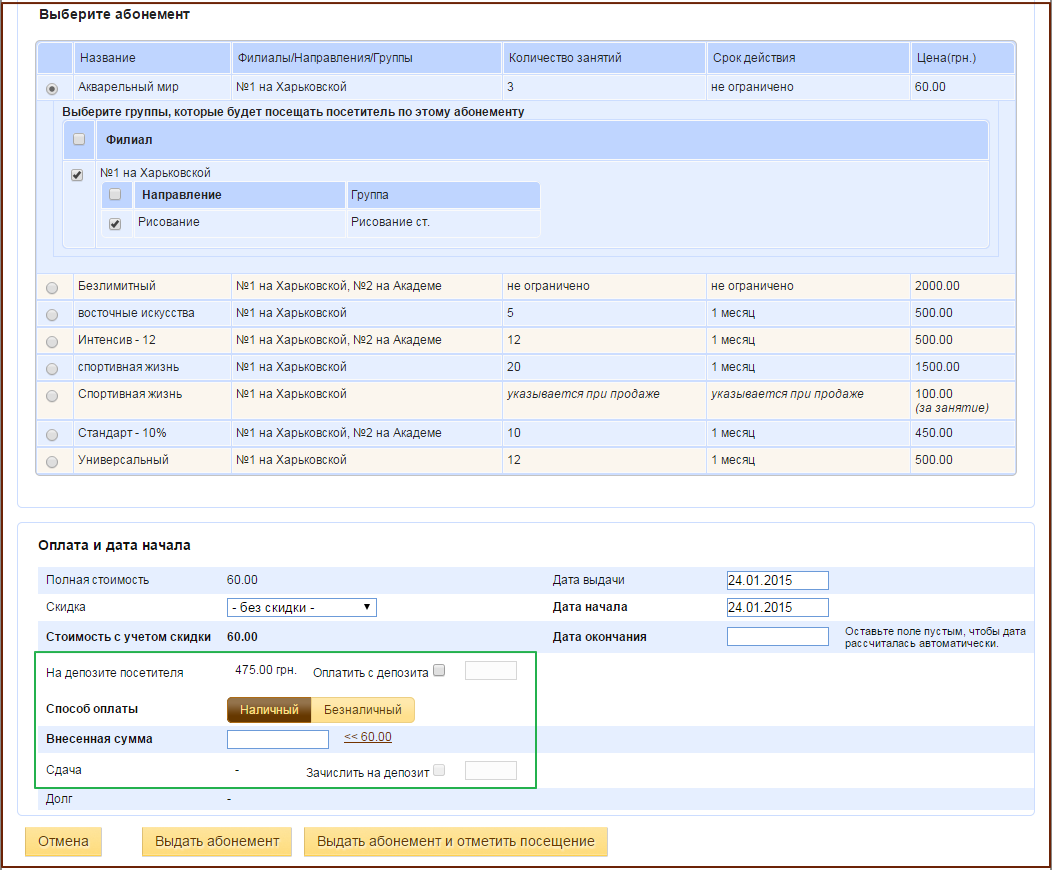Switch payment method to Безналичный
This screenshot has height=870, width=1052.
pyautogui.click(x=362, y=710)
